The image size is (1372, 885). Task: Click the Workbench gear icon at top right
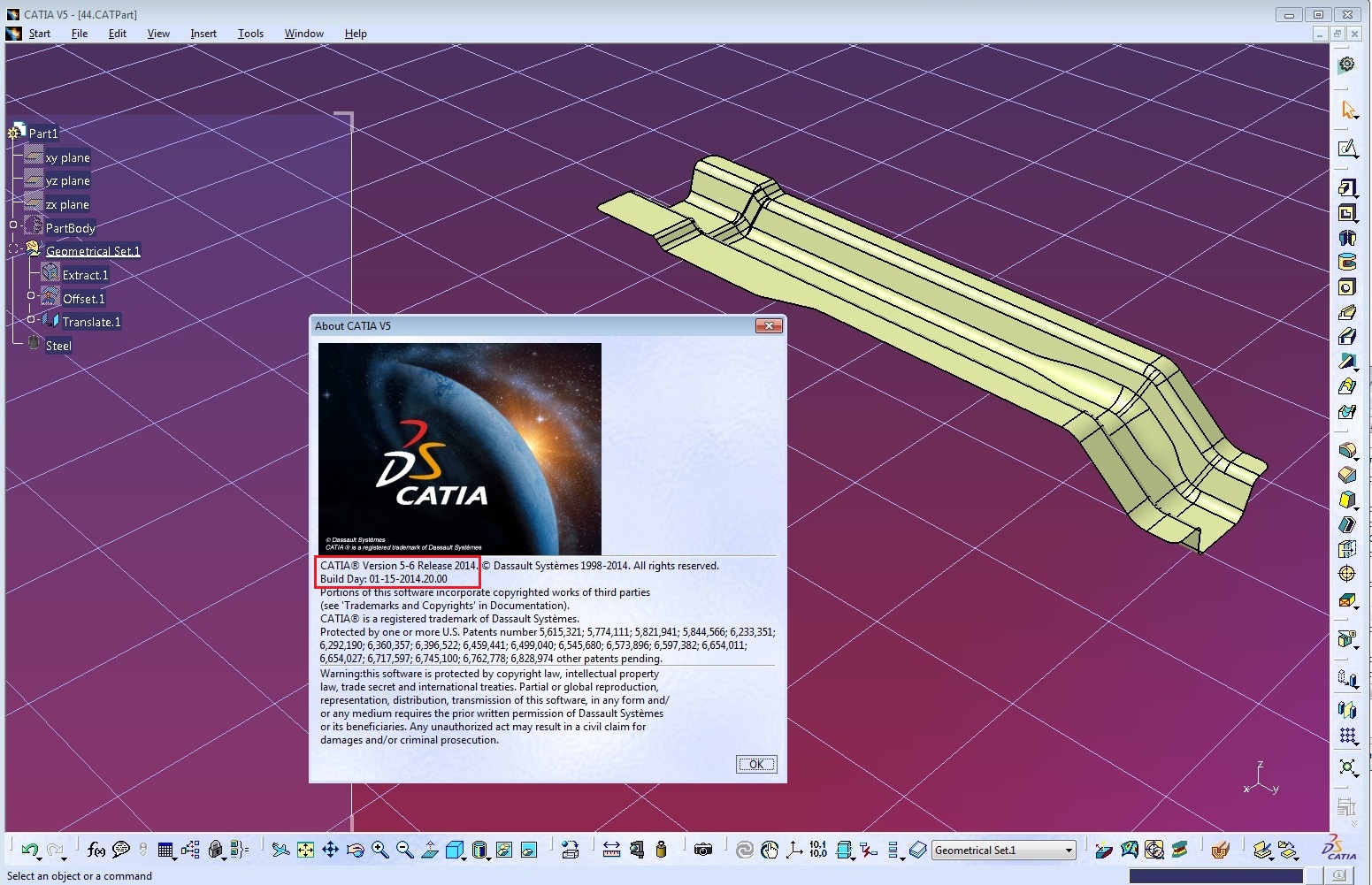click(x=1346, y=65)
